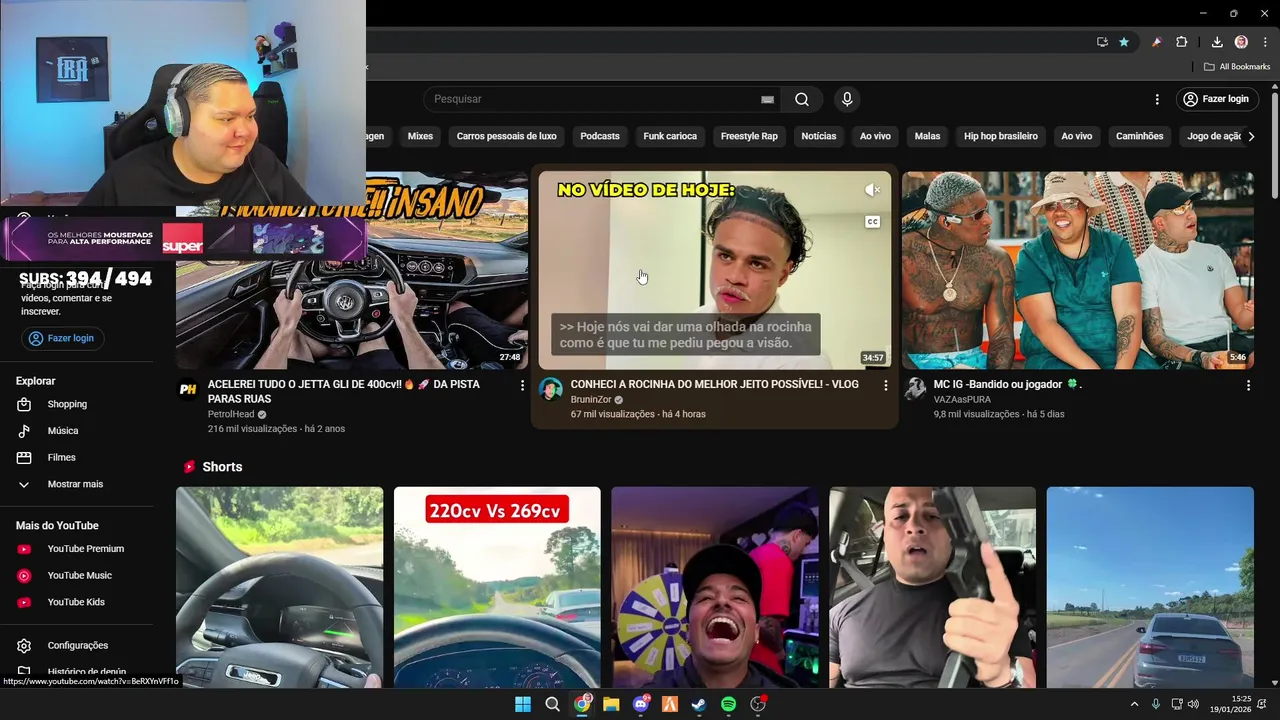Viewport: 1280px width, 720px height.
Task: Open Discord from taskbar
Action: (641, 704)
